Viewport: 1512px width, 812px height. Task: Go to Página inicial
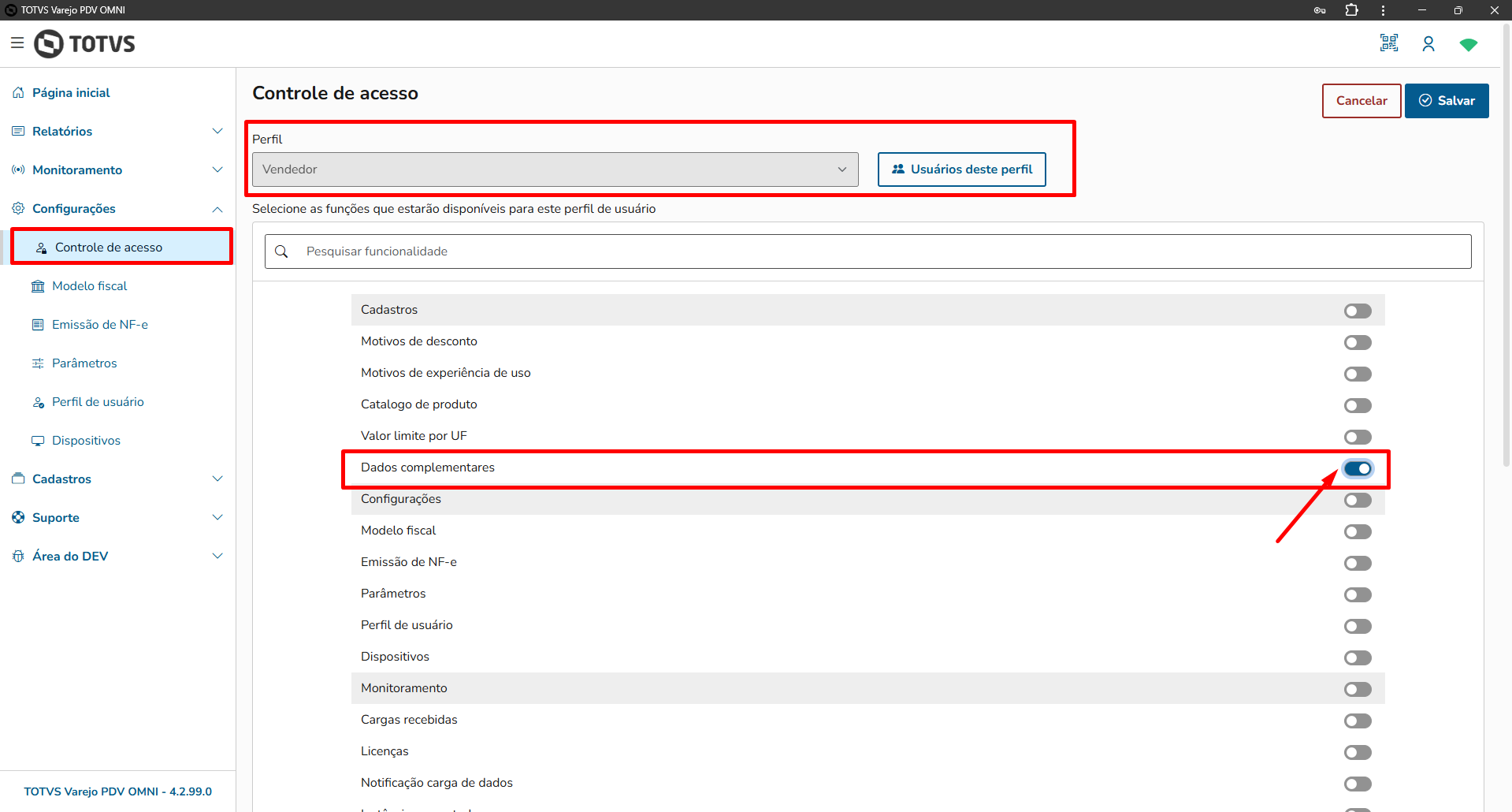pos(71,93)
